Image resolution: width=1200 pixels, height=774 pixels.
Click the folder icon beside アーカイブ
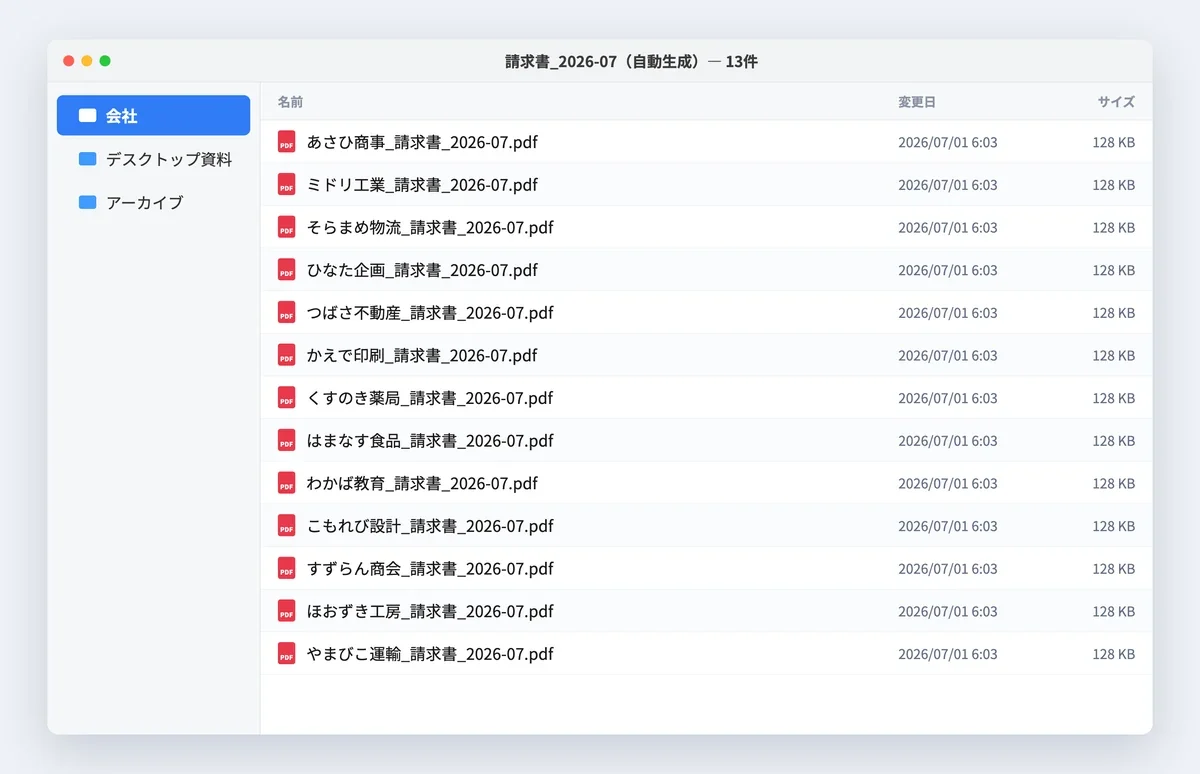pyautogui.click(x=88, y=202)
